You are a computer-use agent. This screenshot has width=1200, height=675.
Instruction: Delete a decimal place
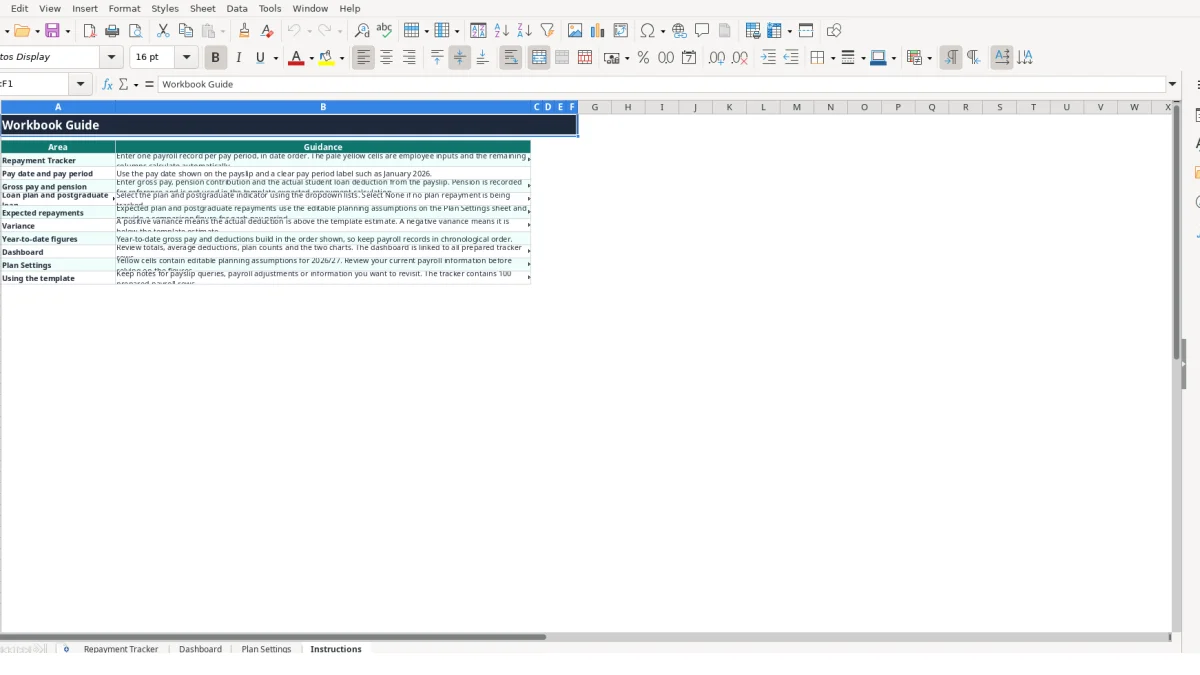pyautogui.click(x=740, y=58)
